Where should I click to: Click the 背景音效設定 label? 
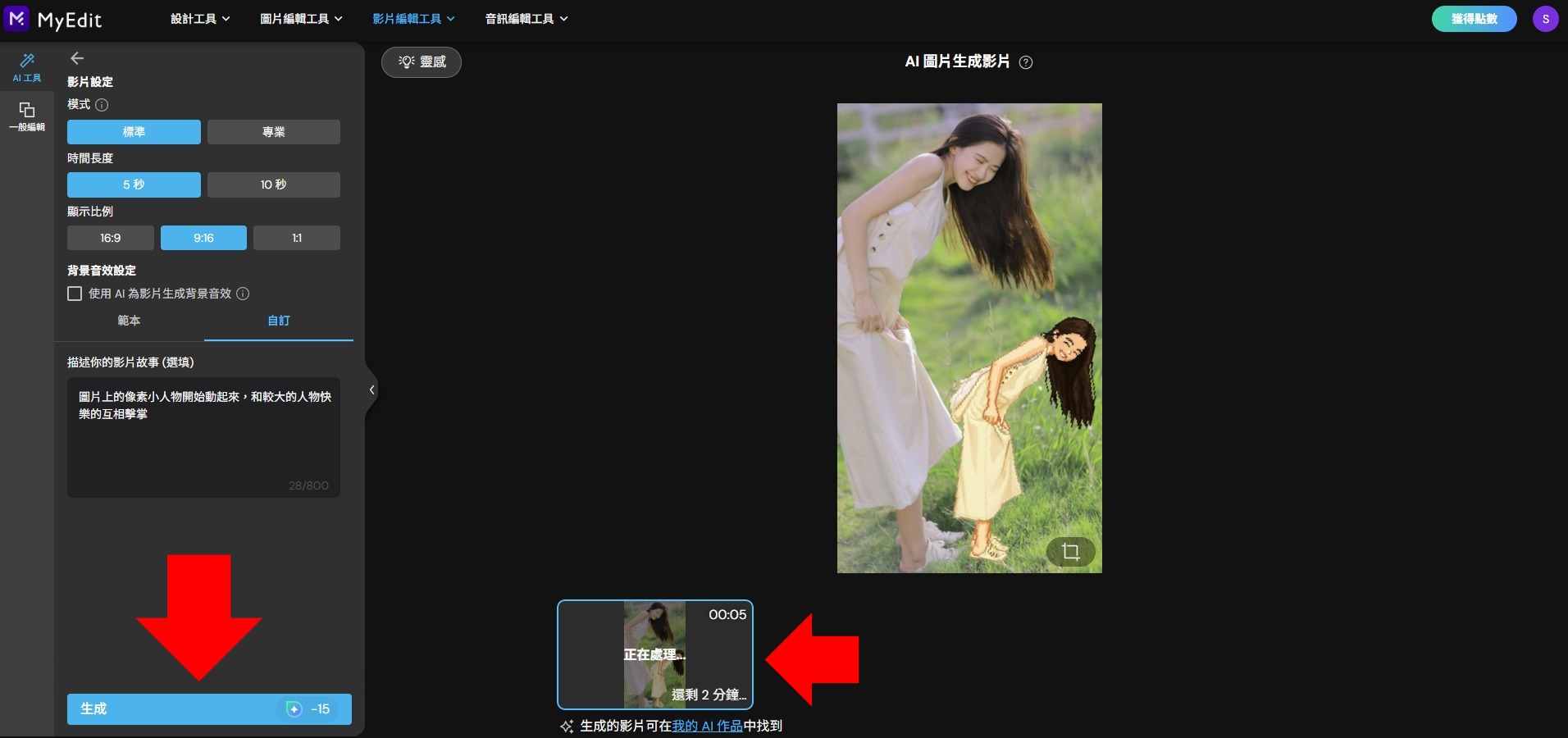coord(102,271)
